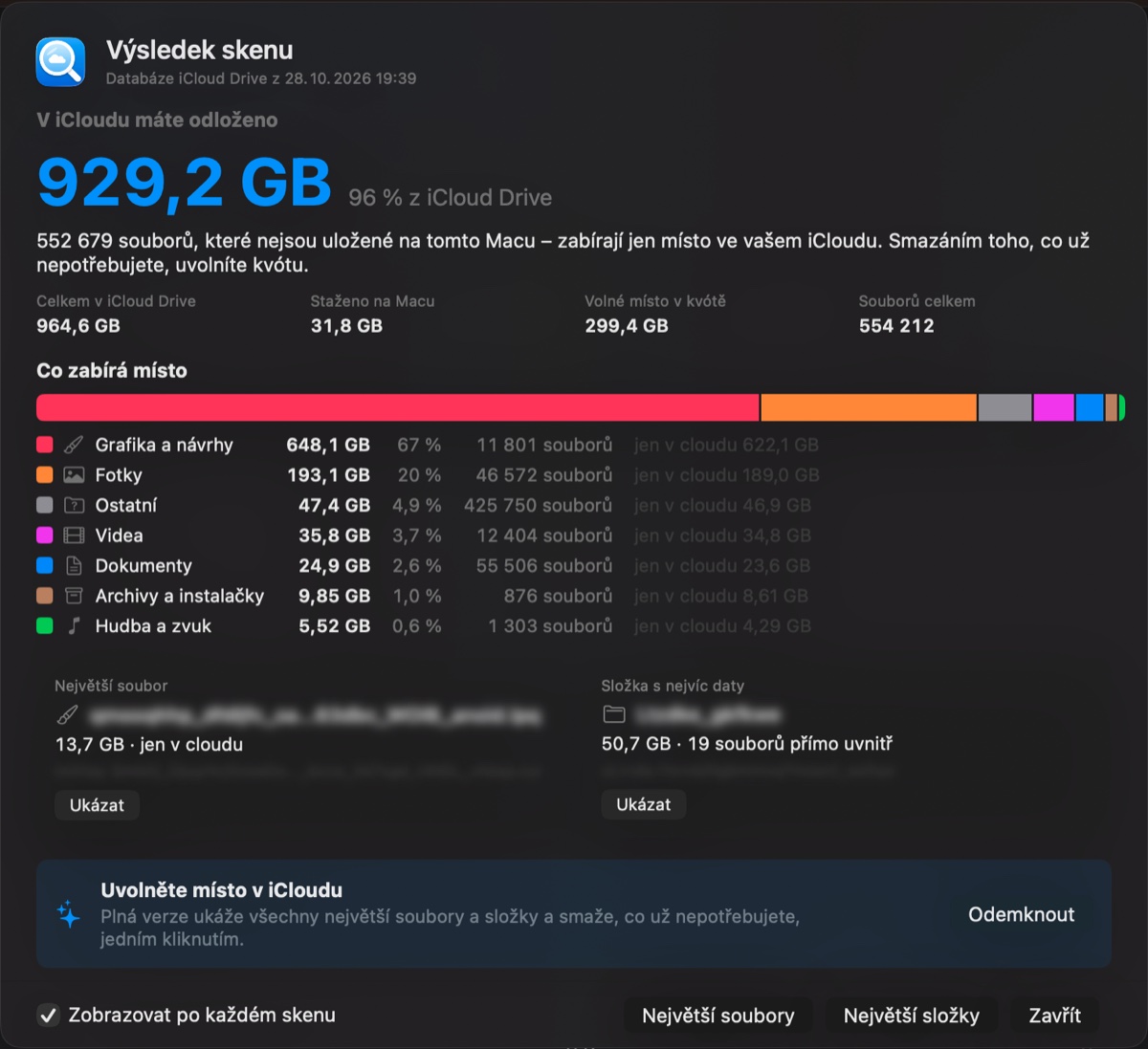
Task: Click the Odemknout button
Action: point(1021,914)
